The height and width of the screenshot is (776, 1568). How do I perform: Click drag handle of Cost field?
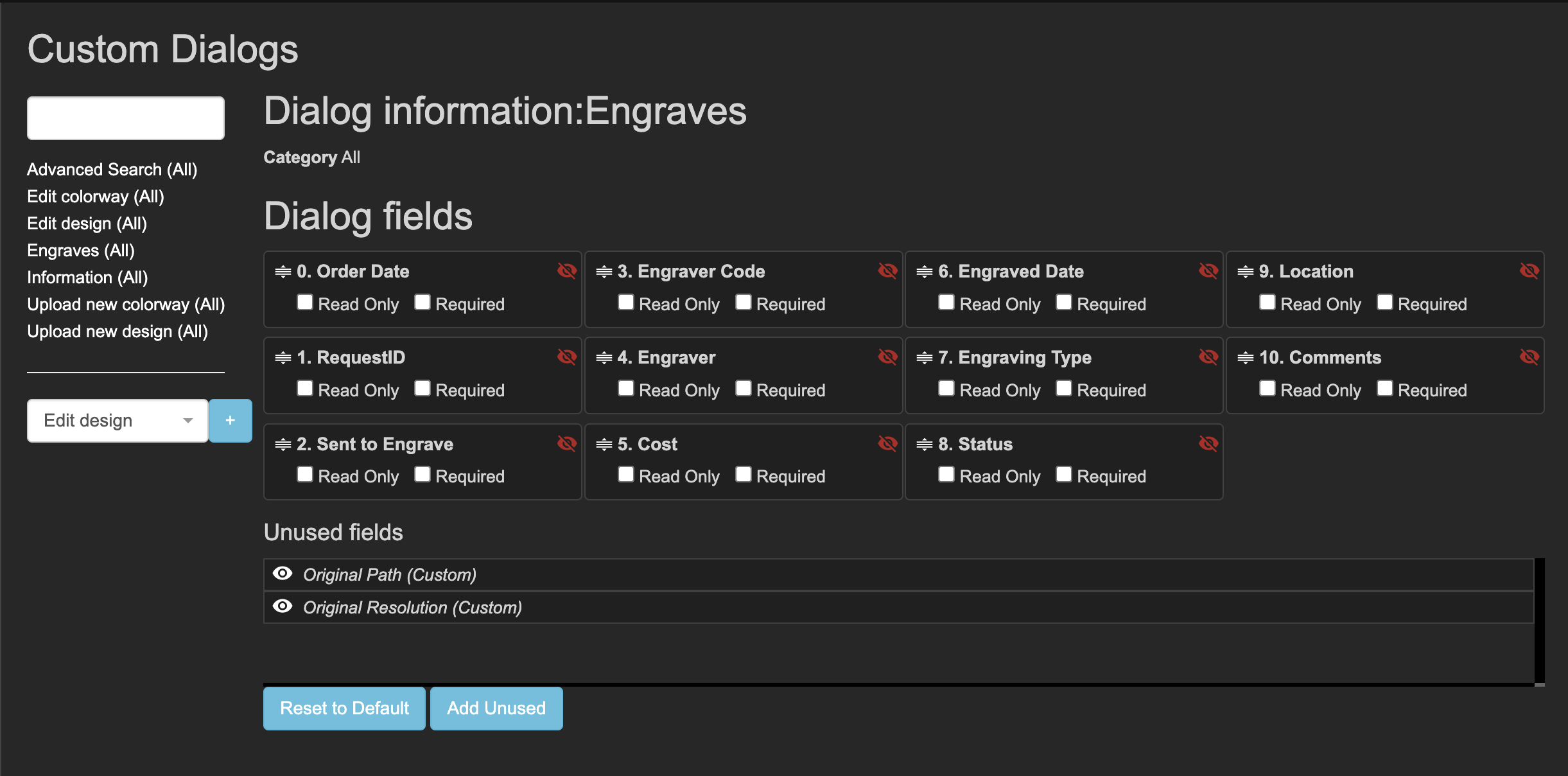pos(604,445)
